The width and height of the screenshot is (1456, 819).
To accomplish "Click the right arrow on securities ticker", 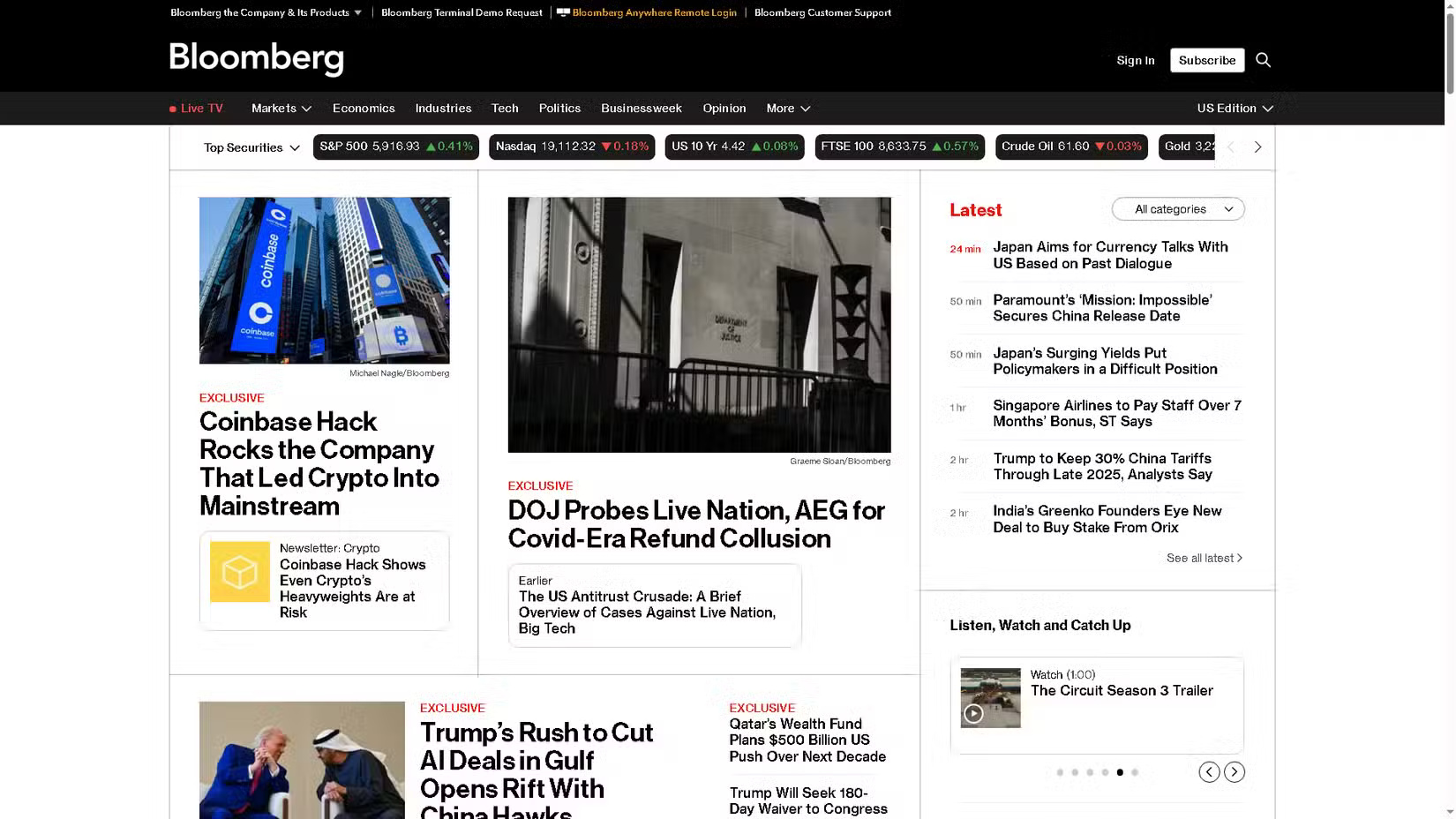I will tap(1257, 147).
